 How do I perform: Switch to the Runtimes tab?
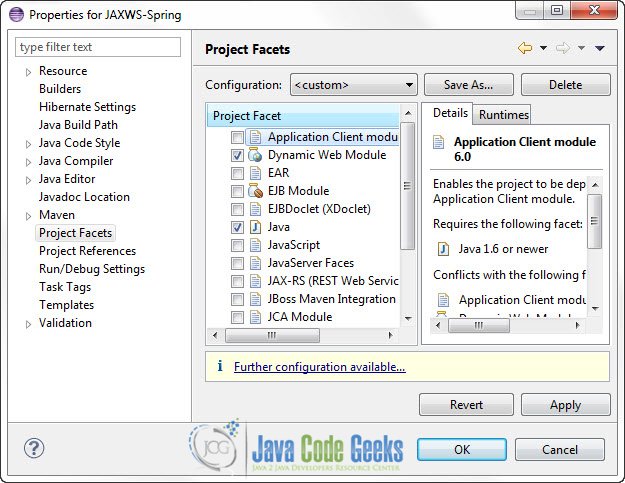[x=503, y=115]
